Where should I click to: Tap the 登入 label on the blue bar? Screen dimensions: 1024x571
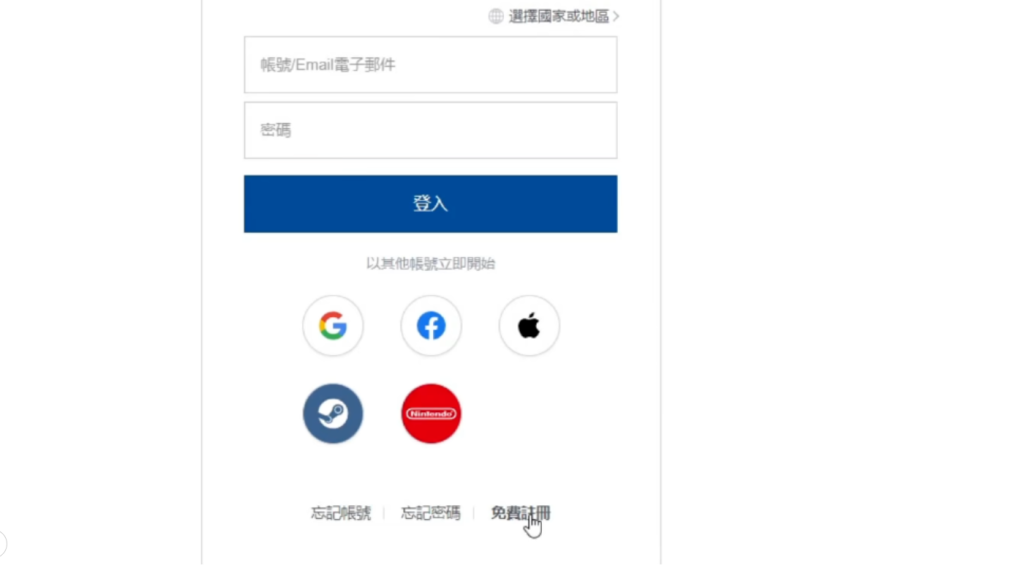pyautogui.click(x=430, y=204)
